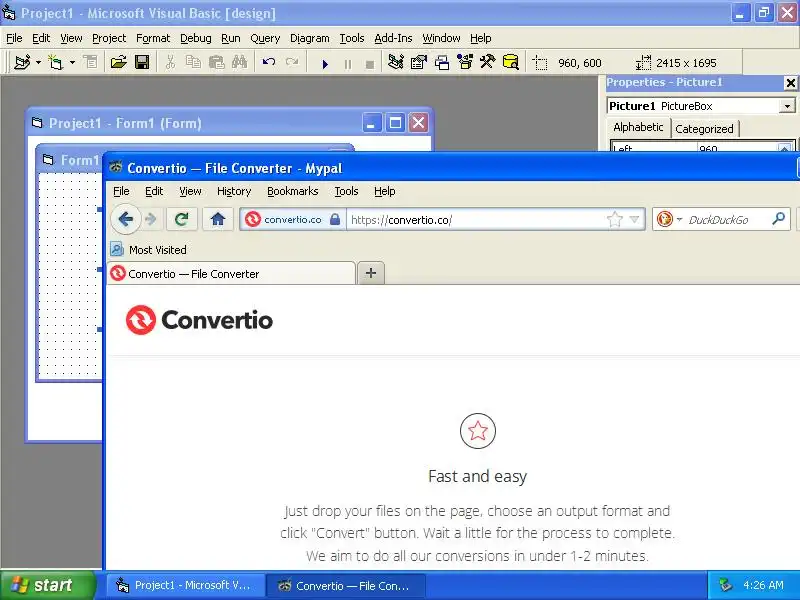Go back in Mypal browser
Viewport: 800px width, 600px height.
point(126,219)
